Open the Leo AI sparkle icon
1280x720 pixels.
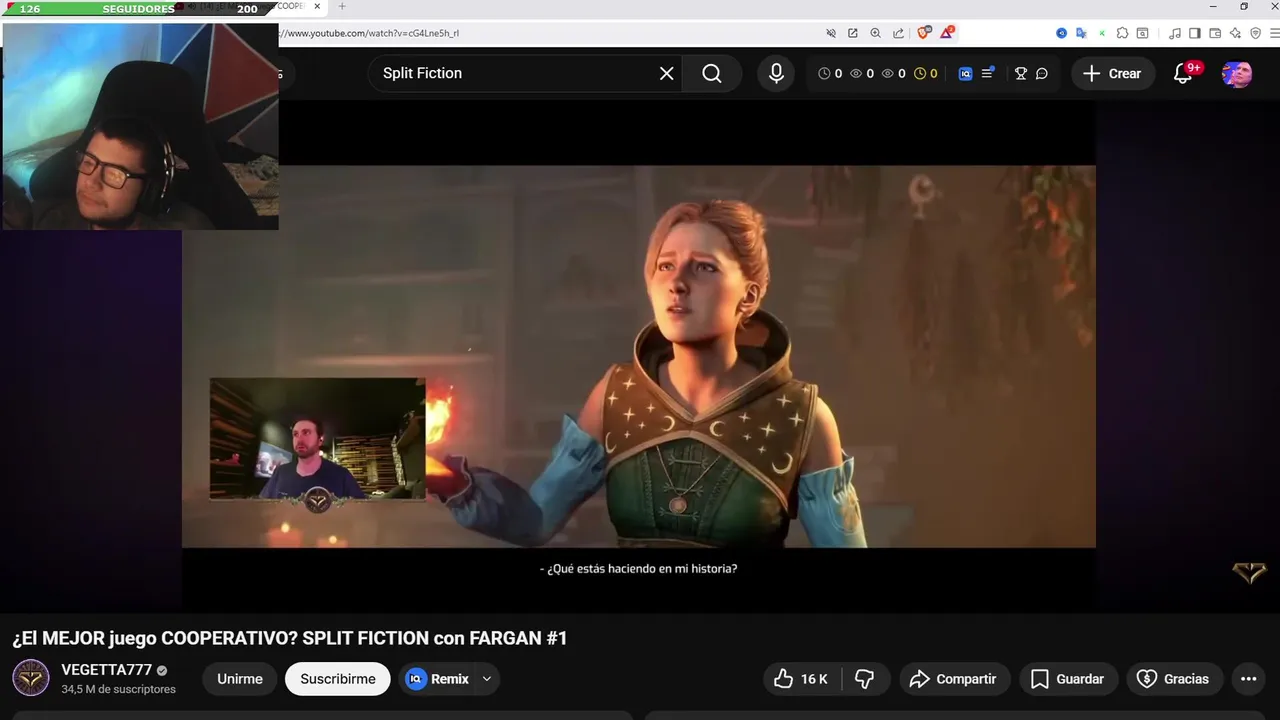[1235, 33]
